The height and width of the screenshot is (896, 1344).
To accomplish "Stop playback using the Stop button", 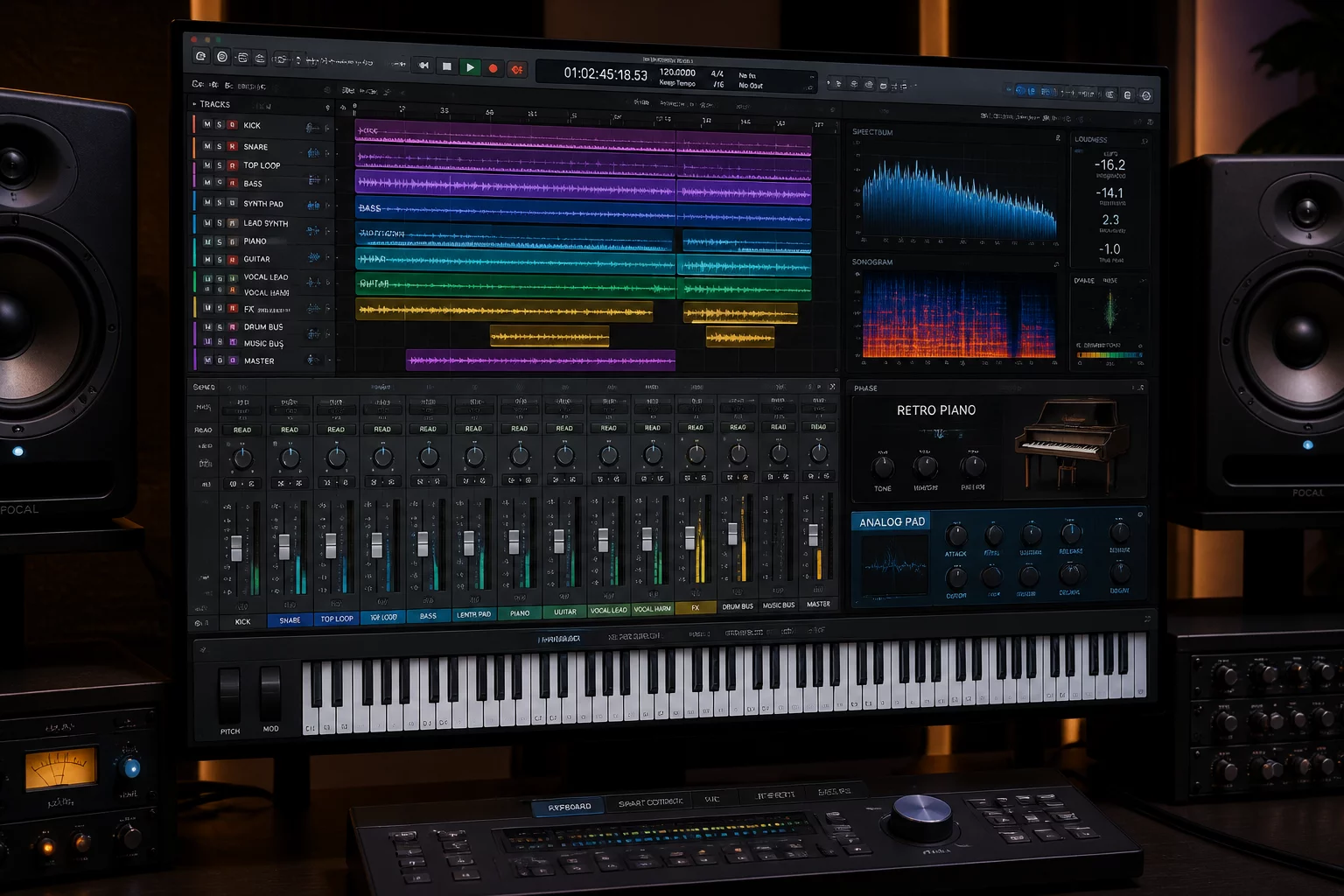I will point(447,66).
